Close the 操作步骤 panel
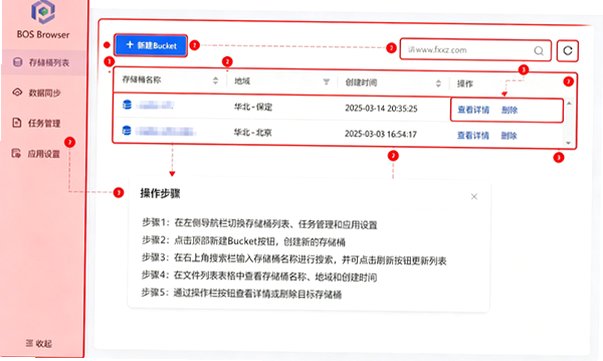 pyautogui.click(x=474, y=196)
